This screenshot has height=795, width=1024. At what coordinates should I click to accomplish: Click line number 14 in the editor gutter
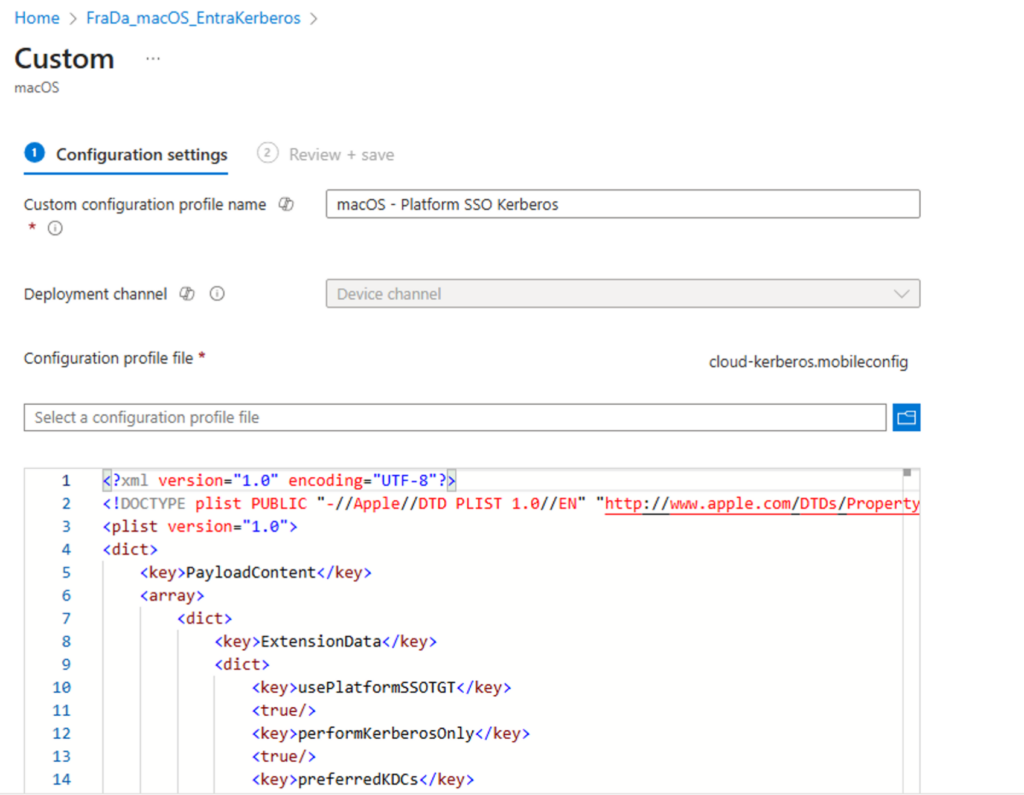pos(61,779)
